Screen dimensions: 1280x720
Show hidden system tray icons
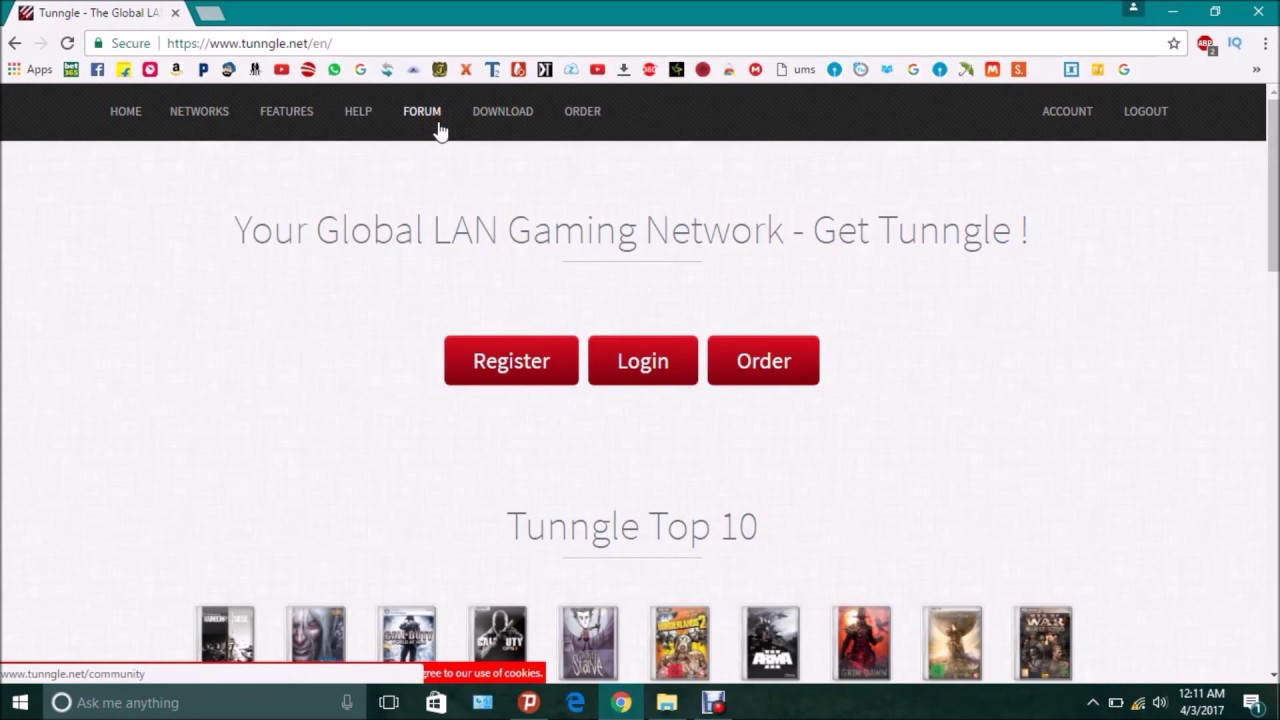(x=1093, y=703)
